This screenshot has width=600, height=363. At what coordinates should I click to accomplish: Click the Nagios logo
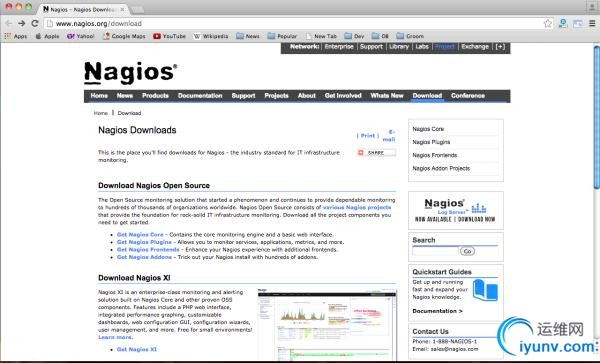point(130,73)
